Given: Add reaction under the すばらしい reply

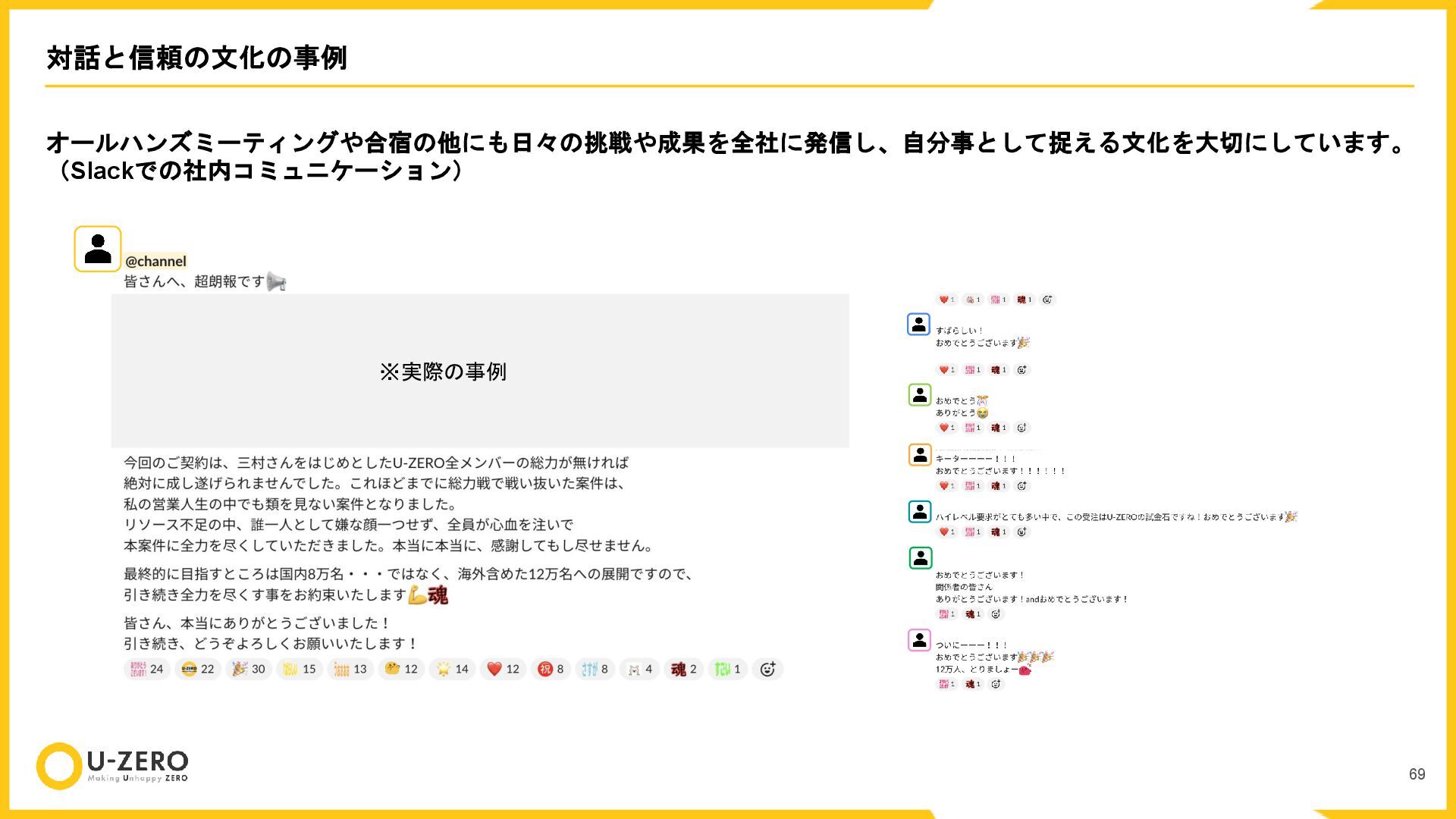Looking at the screenshot, I should (1021, 370).
